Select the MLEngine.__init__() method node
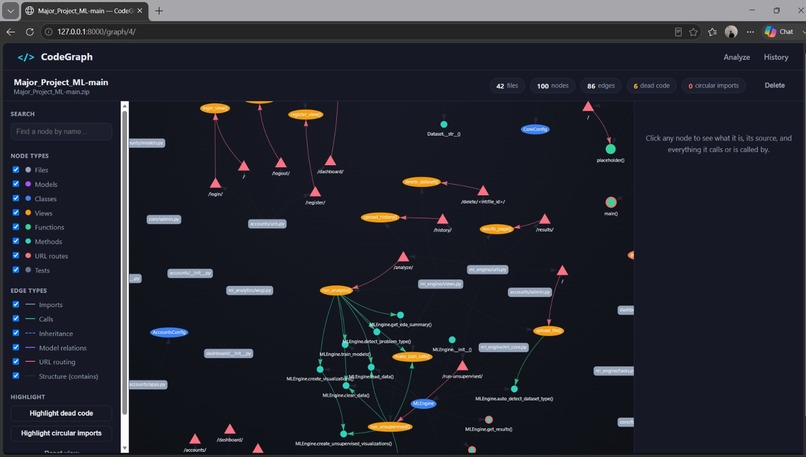Viewport: 806px width, 457px height. click(452, 340)
